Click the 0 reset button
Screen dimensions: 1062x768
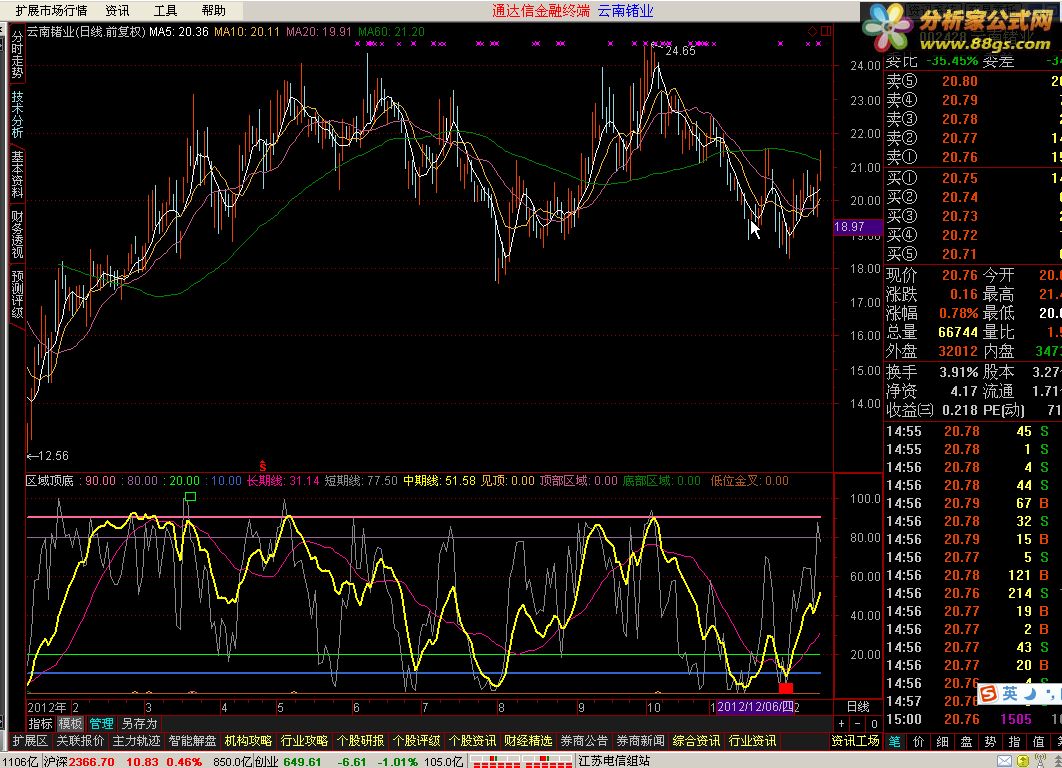[874, 724]
